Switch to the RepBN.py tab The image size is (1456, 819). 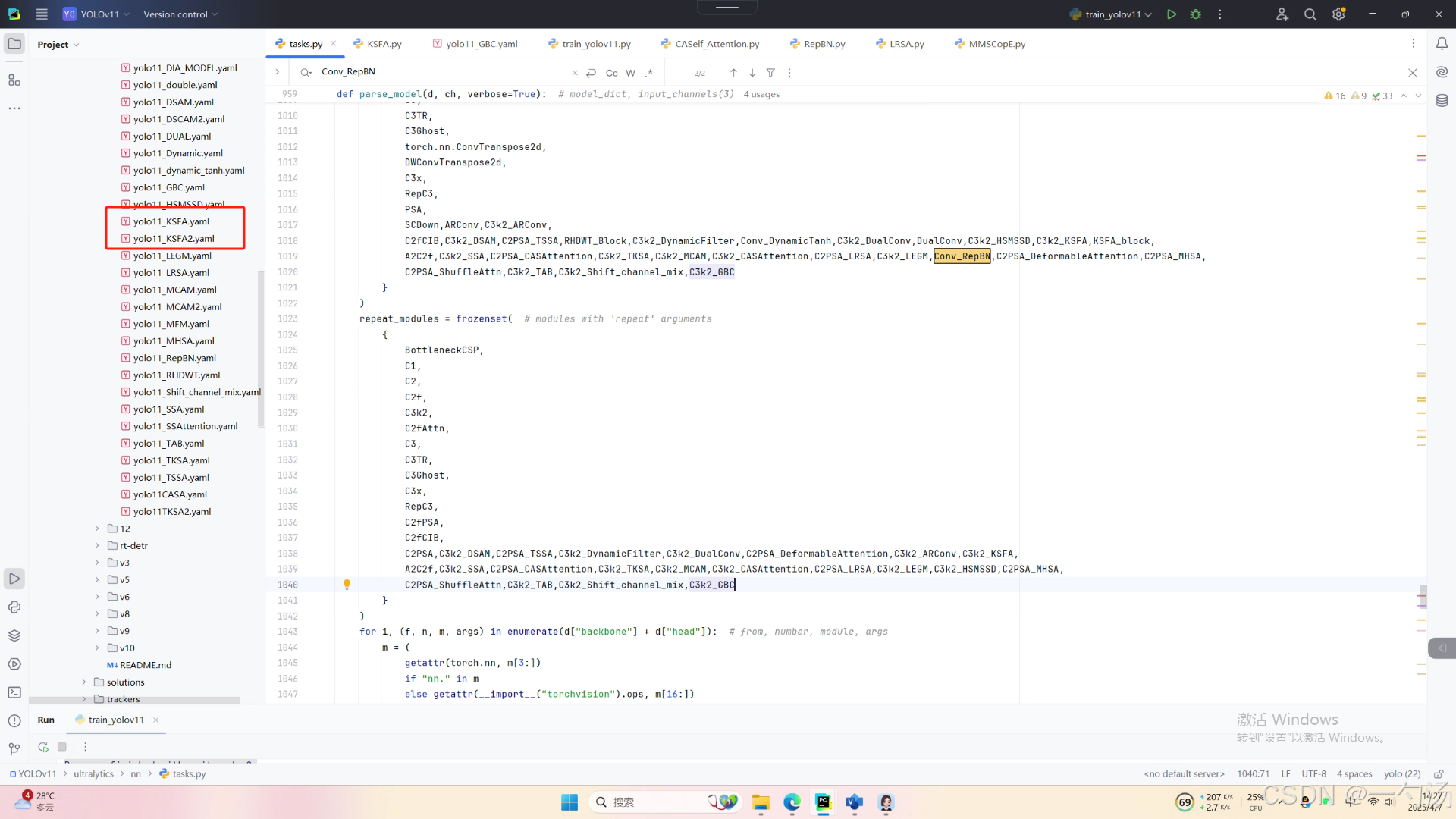pyautogui.click(x=824, y=44)
